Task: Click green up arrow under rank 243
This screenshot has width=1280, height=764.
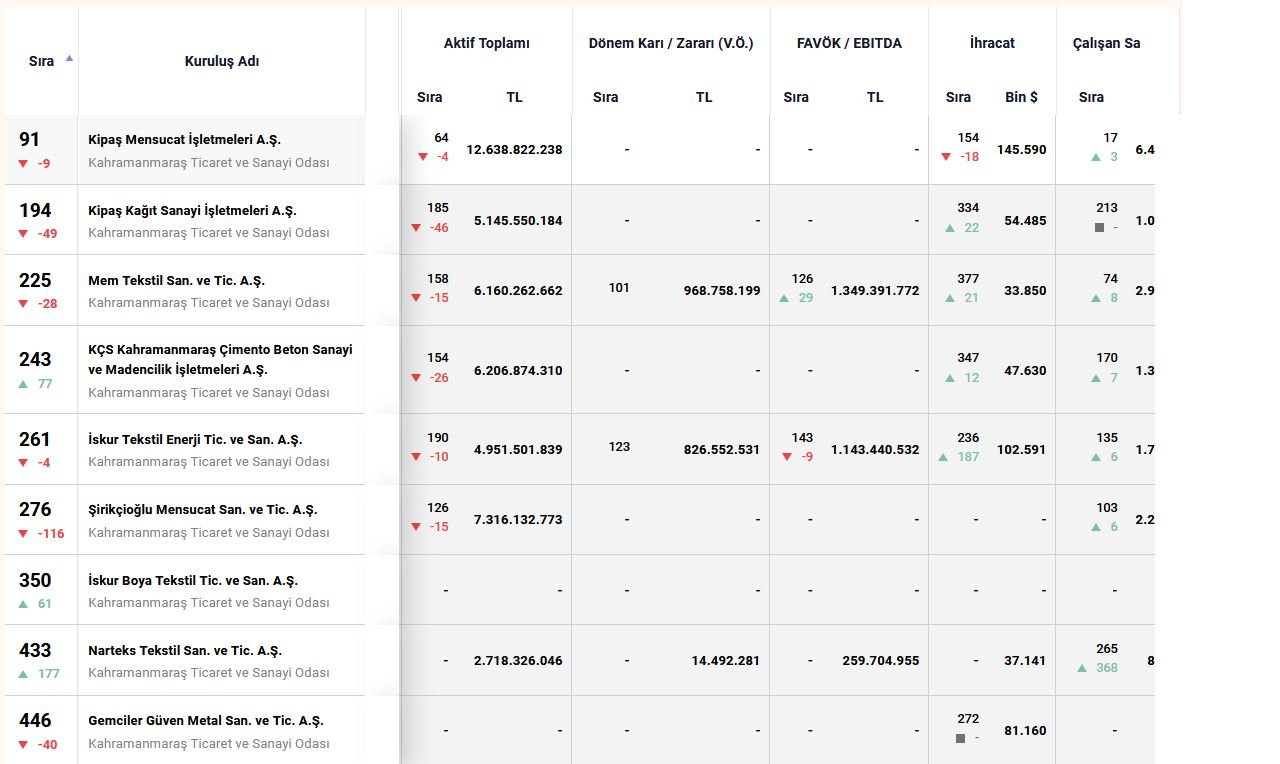Action: [24, 384]
